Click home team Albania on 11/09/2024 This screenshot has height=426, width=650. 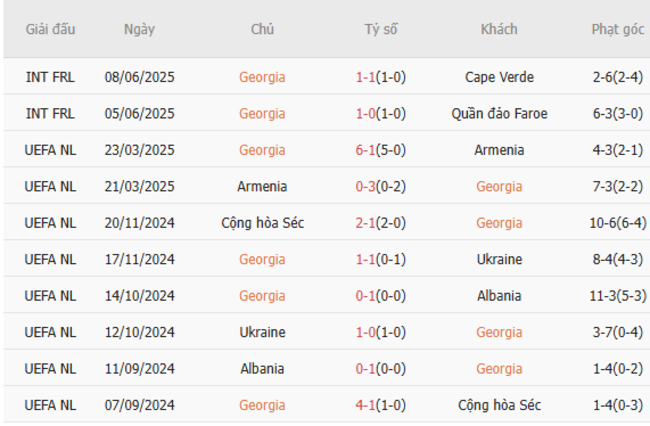coord(262,369)
